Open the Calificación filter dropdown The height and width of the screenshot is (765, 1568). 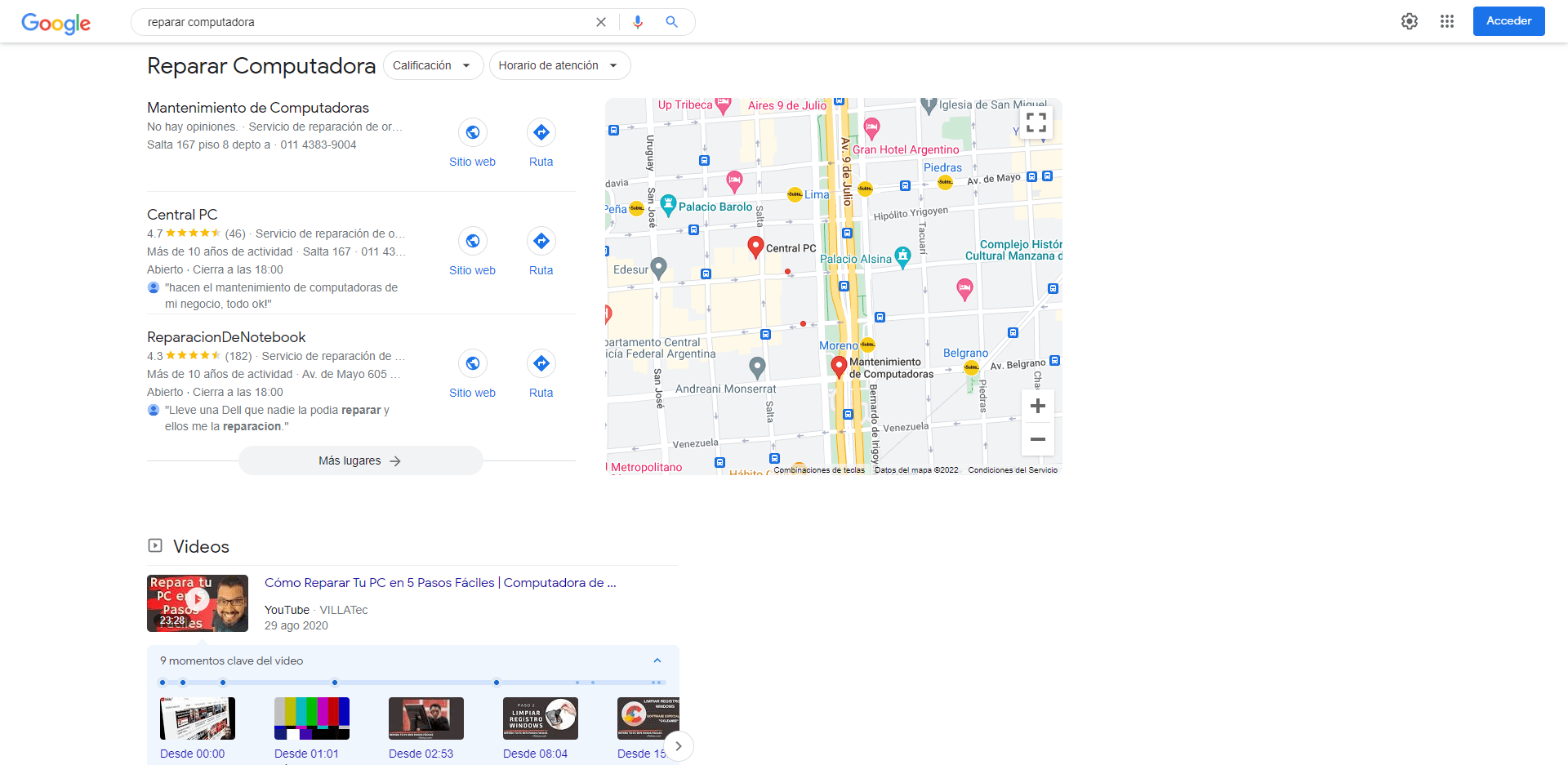(x=433, y=65)
